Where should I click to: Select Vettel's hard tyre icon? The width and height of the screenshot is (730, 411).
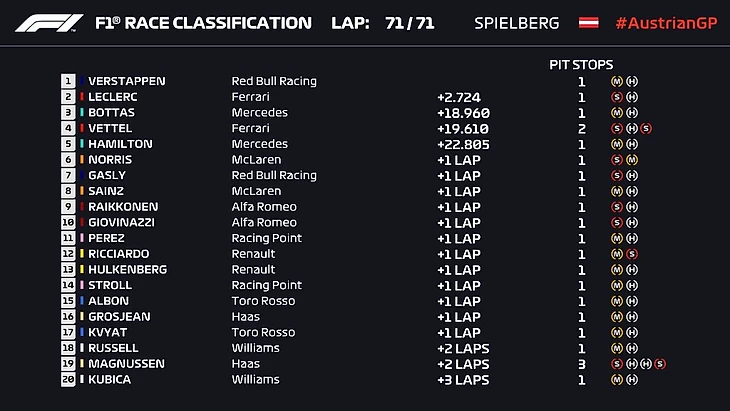coord(632,128)
